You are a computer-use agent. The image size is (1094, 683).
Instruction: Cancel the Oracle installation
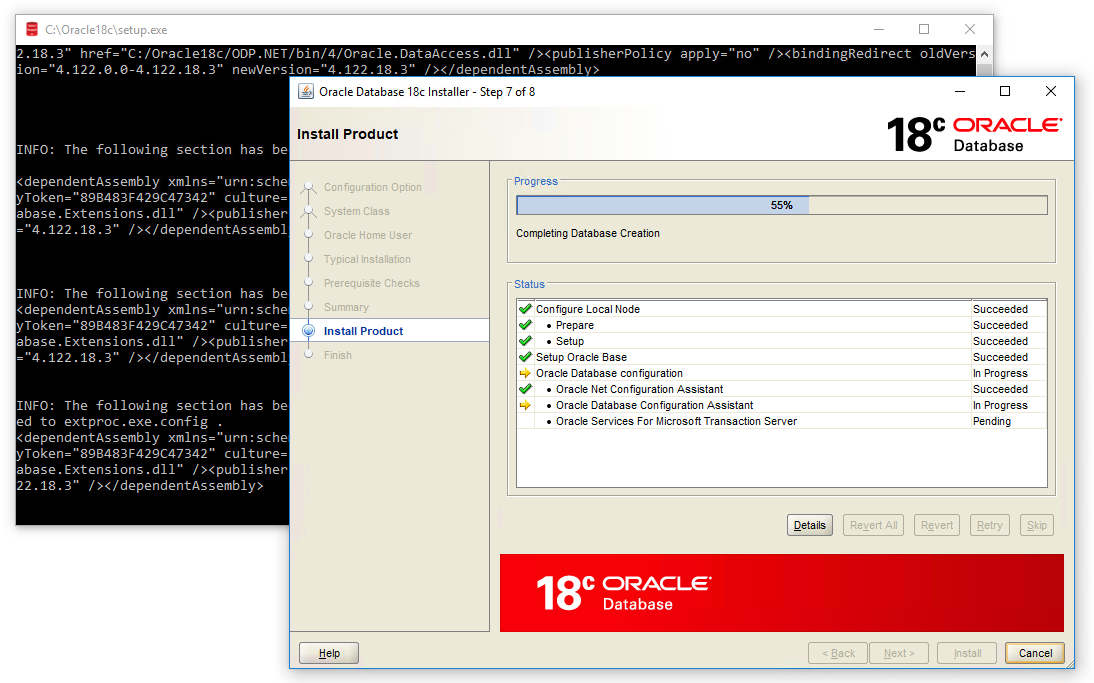tap(1035, 653)
